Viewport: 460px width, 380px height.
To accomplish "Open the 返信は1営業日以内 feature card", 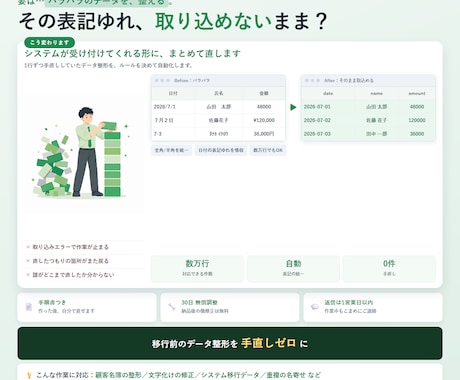I will tap(373, 307).
